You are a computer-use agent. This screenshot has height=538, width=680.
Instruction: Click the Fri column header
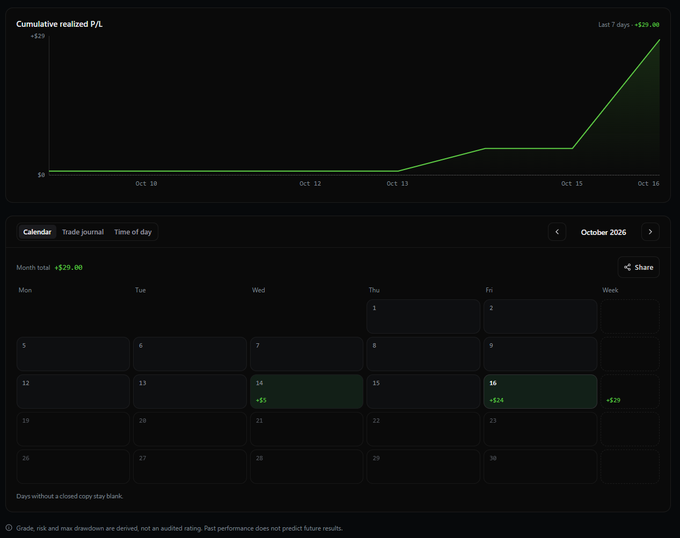(489, 290)
